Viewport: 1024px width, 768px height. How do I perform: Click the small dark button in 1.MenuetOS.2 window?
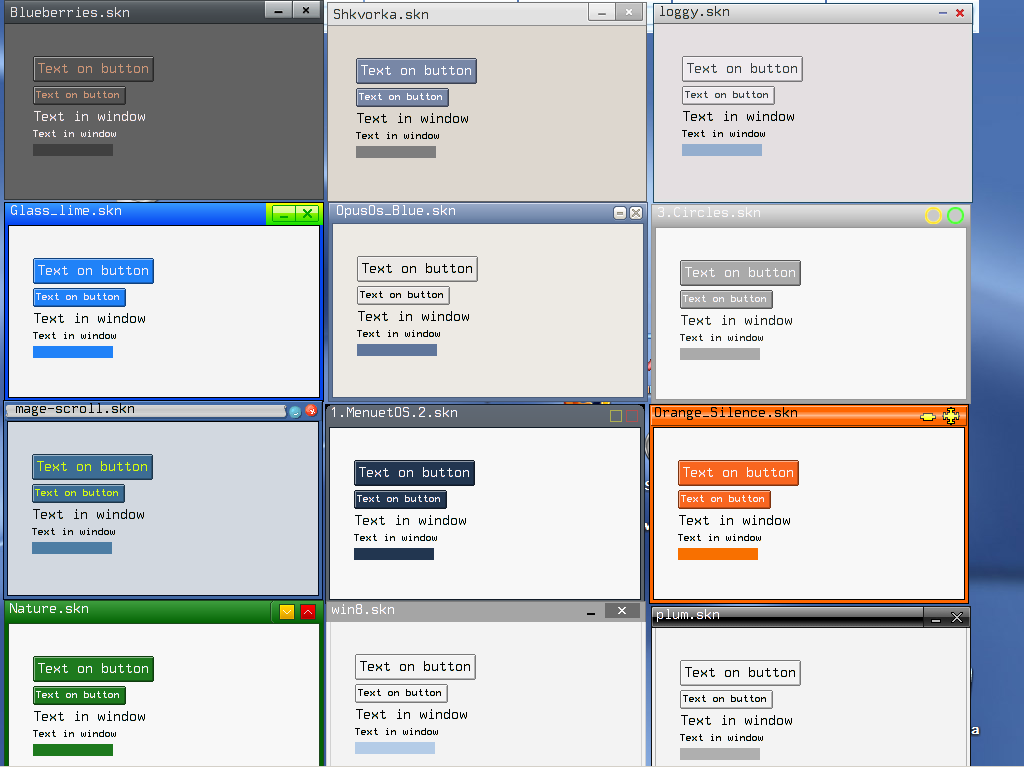400,499
